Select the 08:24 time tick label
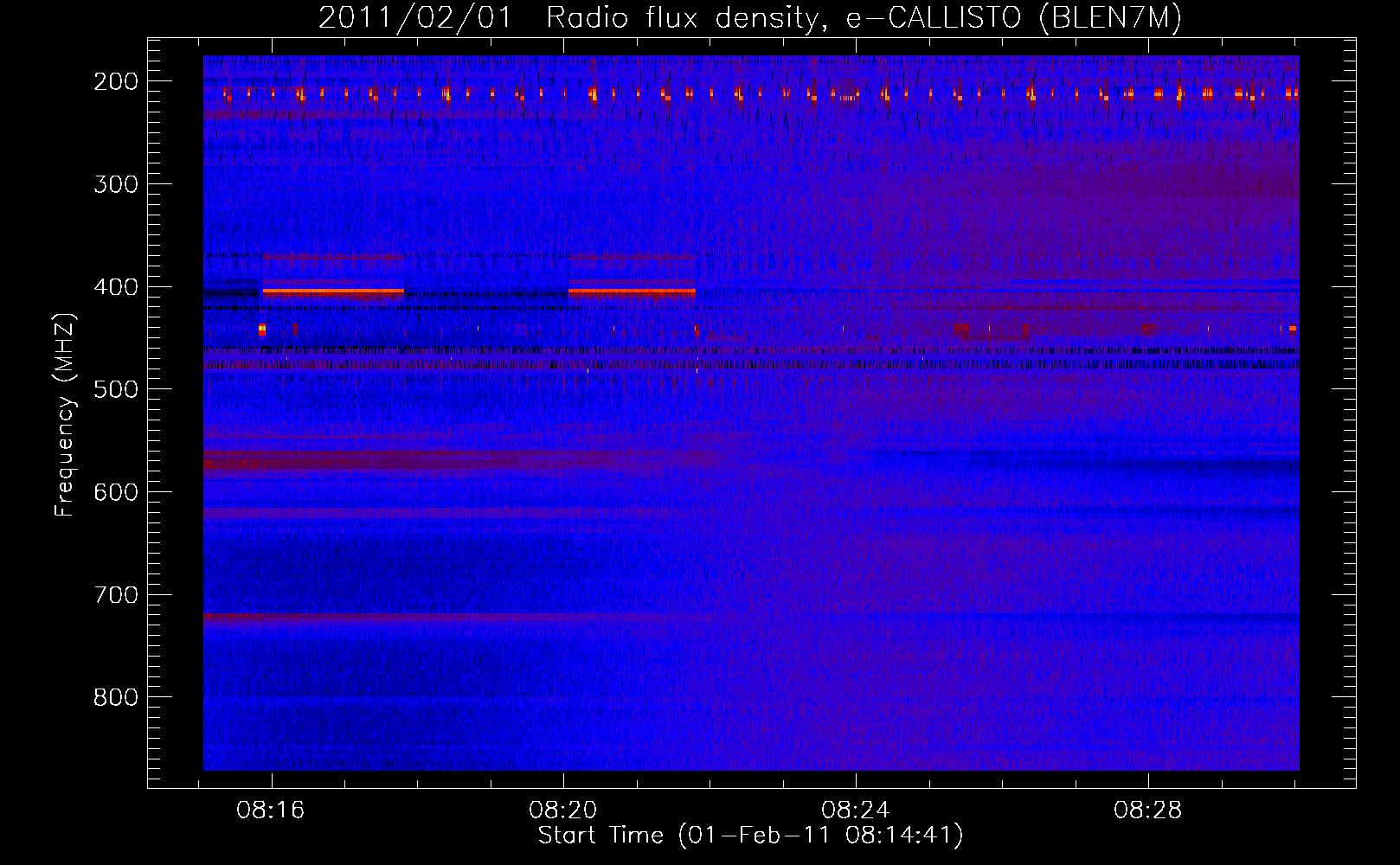Viewport: 1400px width, 865px height. click(x=856, y=811)
